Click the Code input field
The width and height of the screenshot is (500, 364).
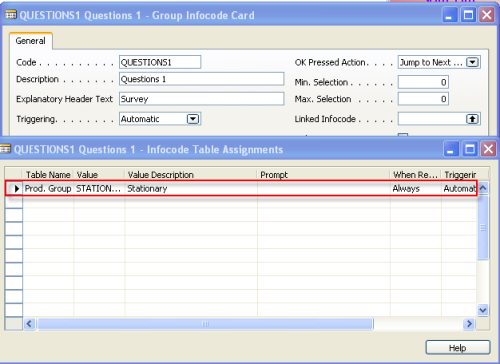click(x=160, y=62)
